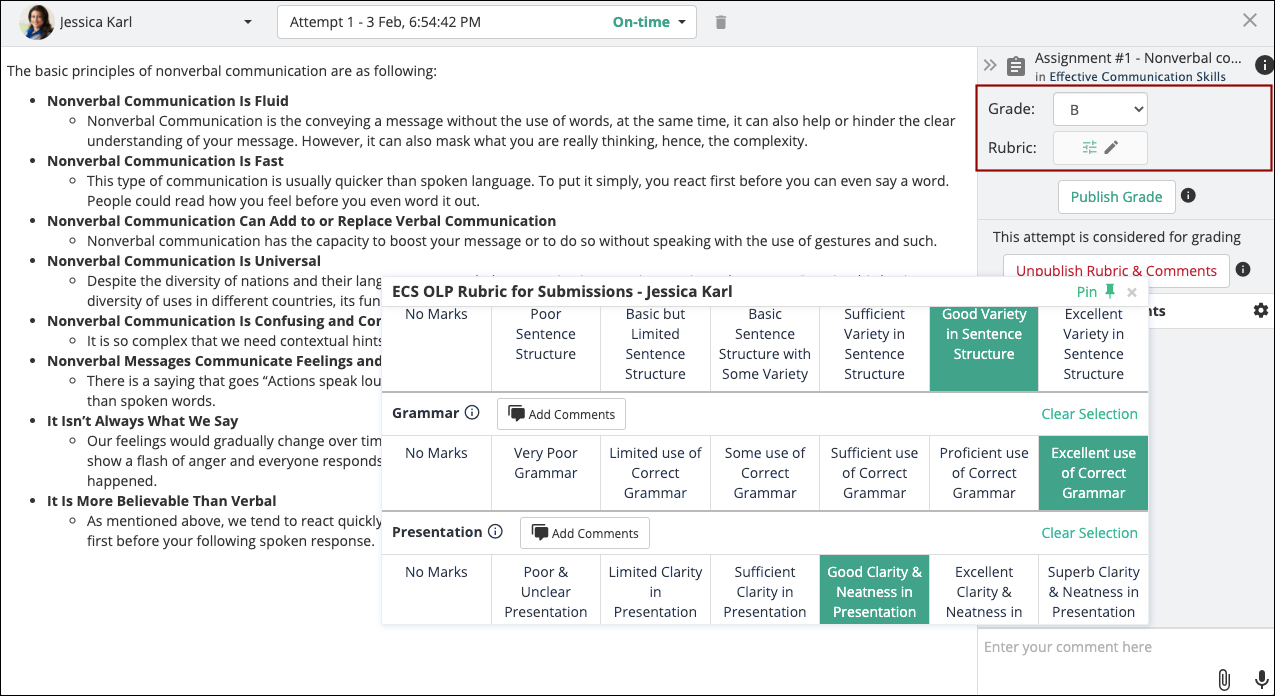Choose Sufficient use of Correct Grammar
This screenshot has width=1275, height=696.
click(x=874, y=473)
